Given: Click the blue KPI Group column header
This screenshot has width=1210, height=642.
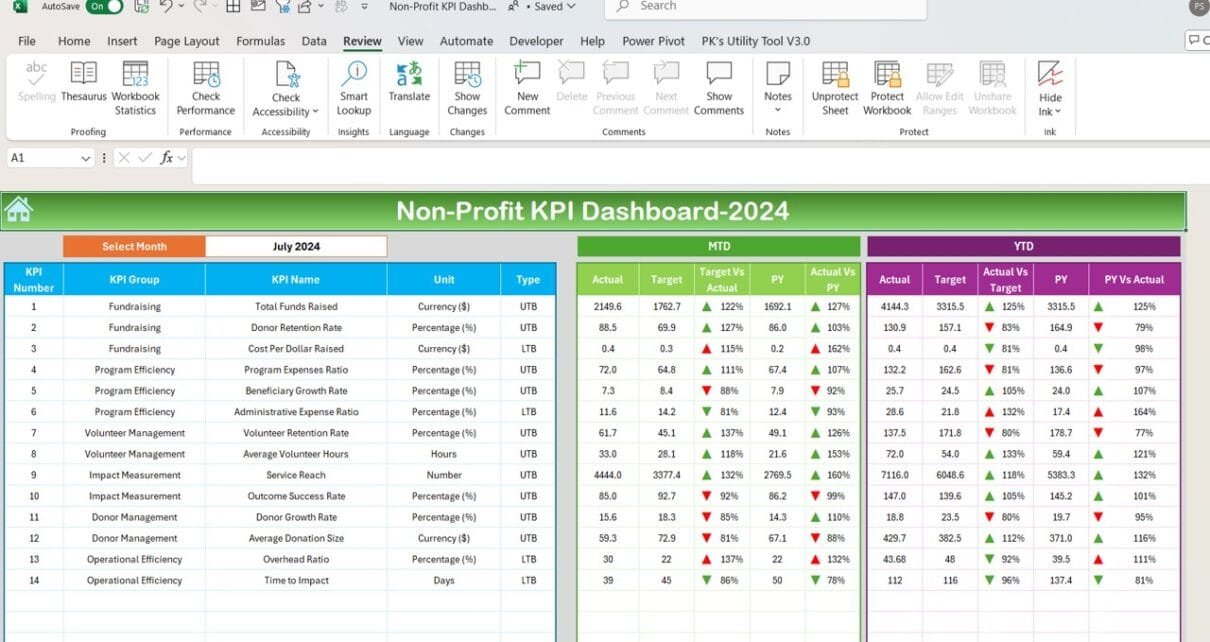Looking at the screenshot, I should [x=134, y=280].
